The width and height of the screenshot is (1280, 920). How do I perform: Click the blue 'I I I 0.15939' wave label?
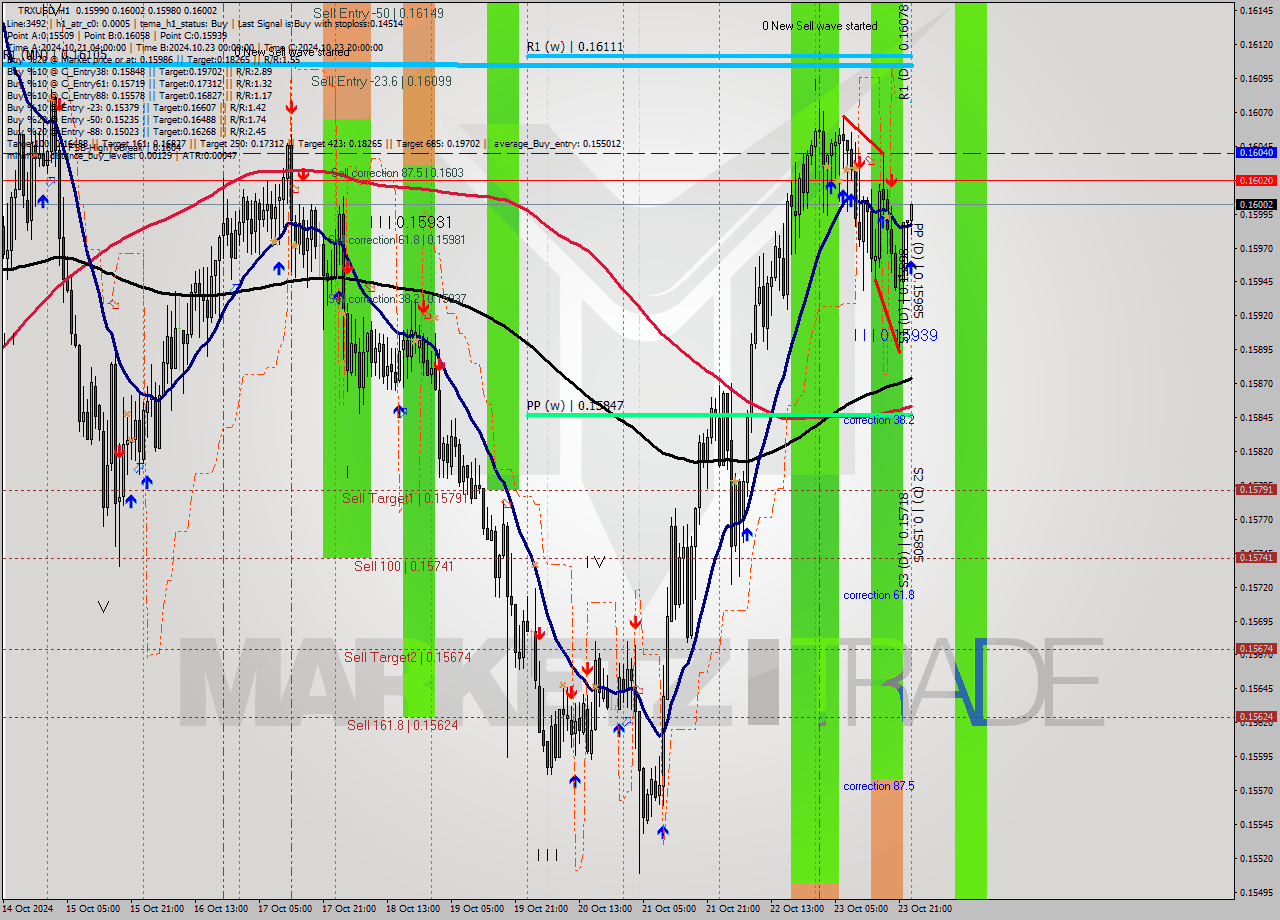(x=896, y=336)
